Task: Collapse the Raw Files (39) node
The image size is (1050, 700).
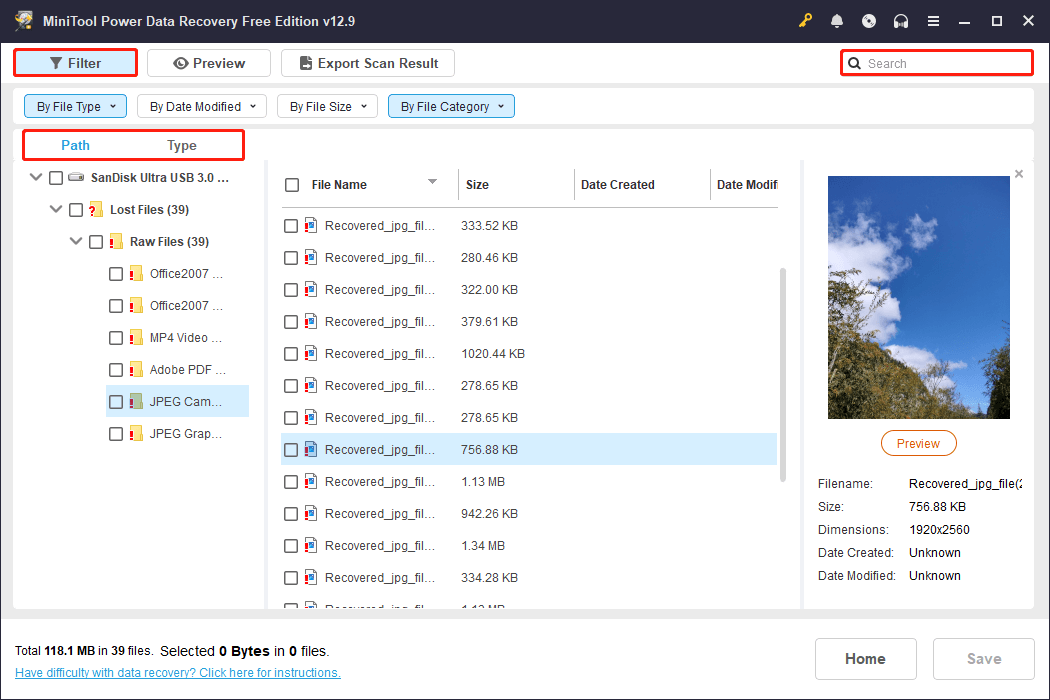Action: point(76,241)
